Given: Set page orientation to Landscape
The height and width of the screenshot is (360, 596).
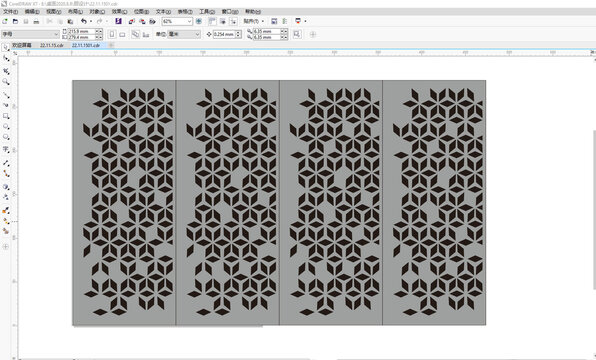Looking at the screenshot, I should coord(122,34).
